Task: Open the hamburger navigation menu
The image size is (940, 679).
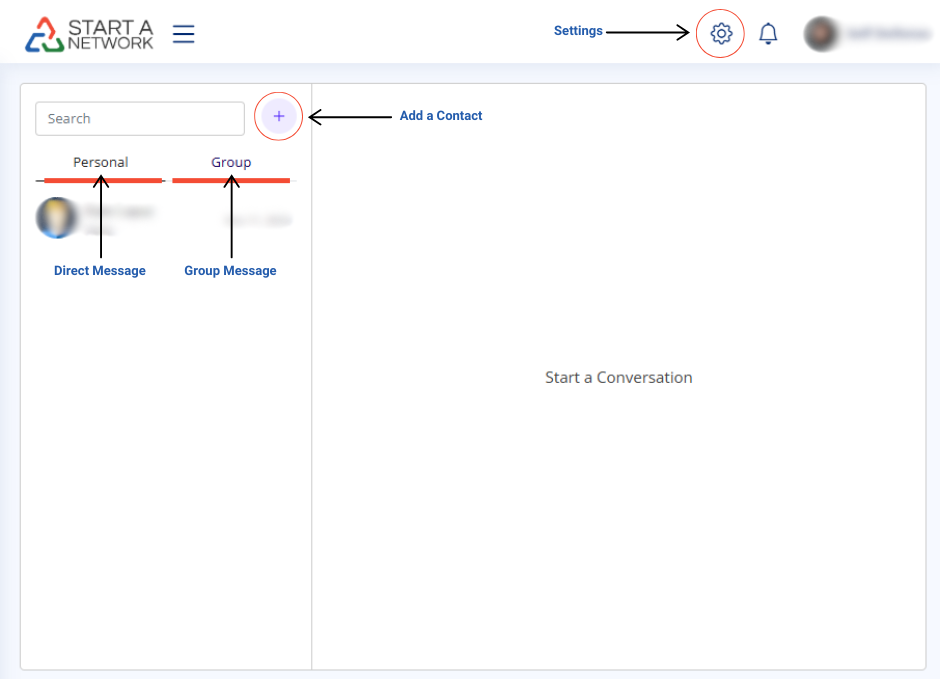Action: [183, 34]
